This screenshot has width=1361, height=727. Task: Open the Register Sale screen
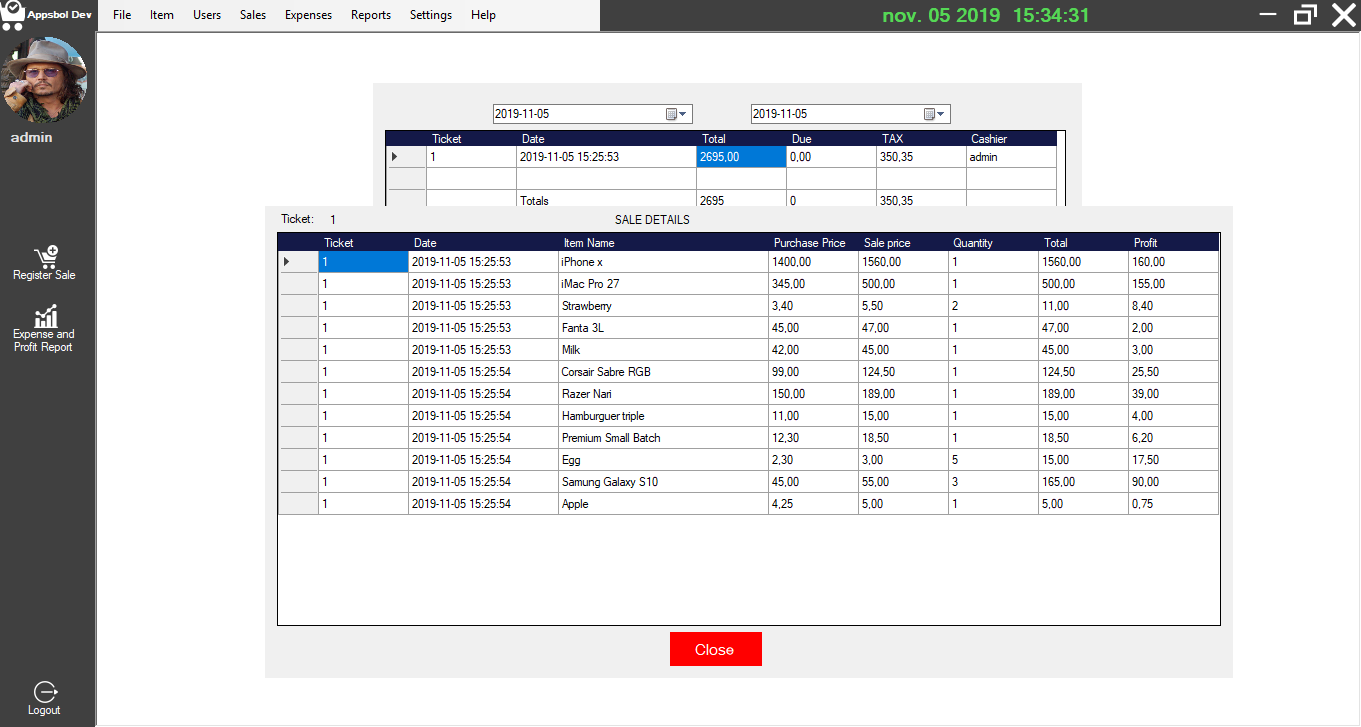coord(44,262)
